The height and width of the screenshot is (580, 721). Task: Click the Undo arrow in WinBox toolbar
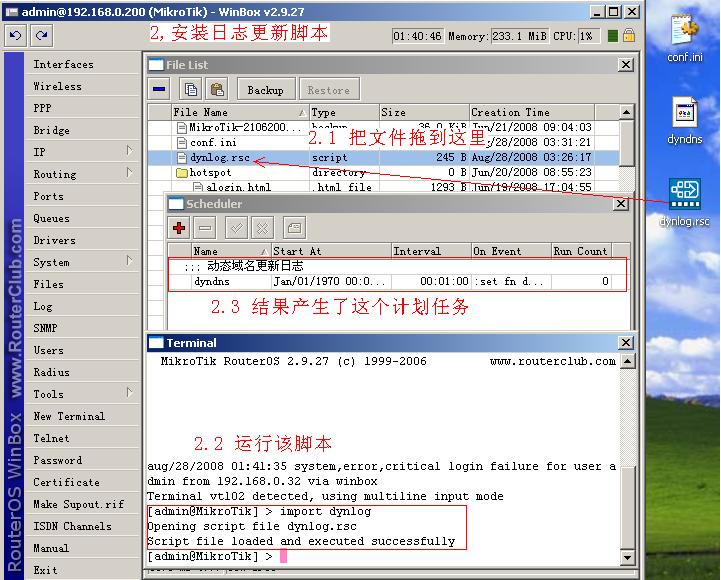[16, 35]
